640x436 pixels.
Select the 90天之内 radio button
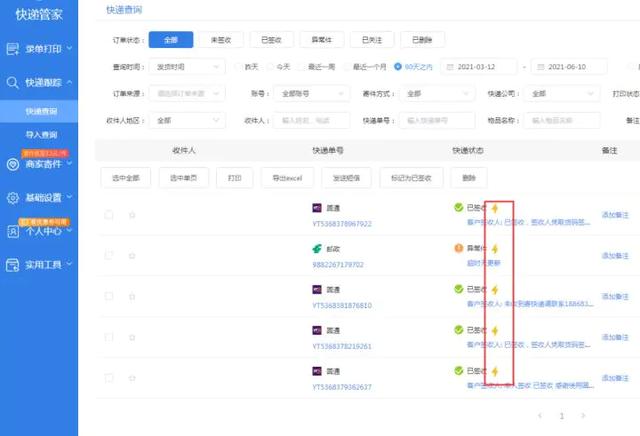coord(398,67)
